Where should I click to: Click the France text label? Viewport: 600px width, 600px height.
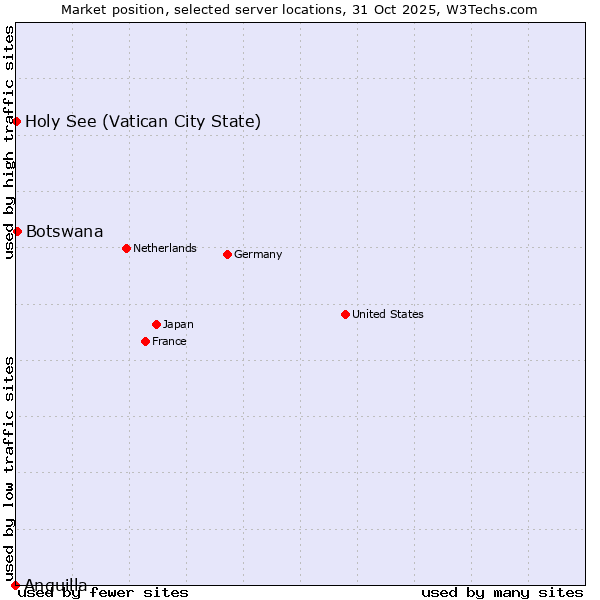pyautogui.click(x=169, y=341)
